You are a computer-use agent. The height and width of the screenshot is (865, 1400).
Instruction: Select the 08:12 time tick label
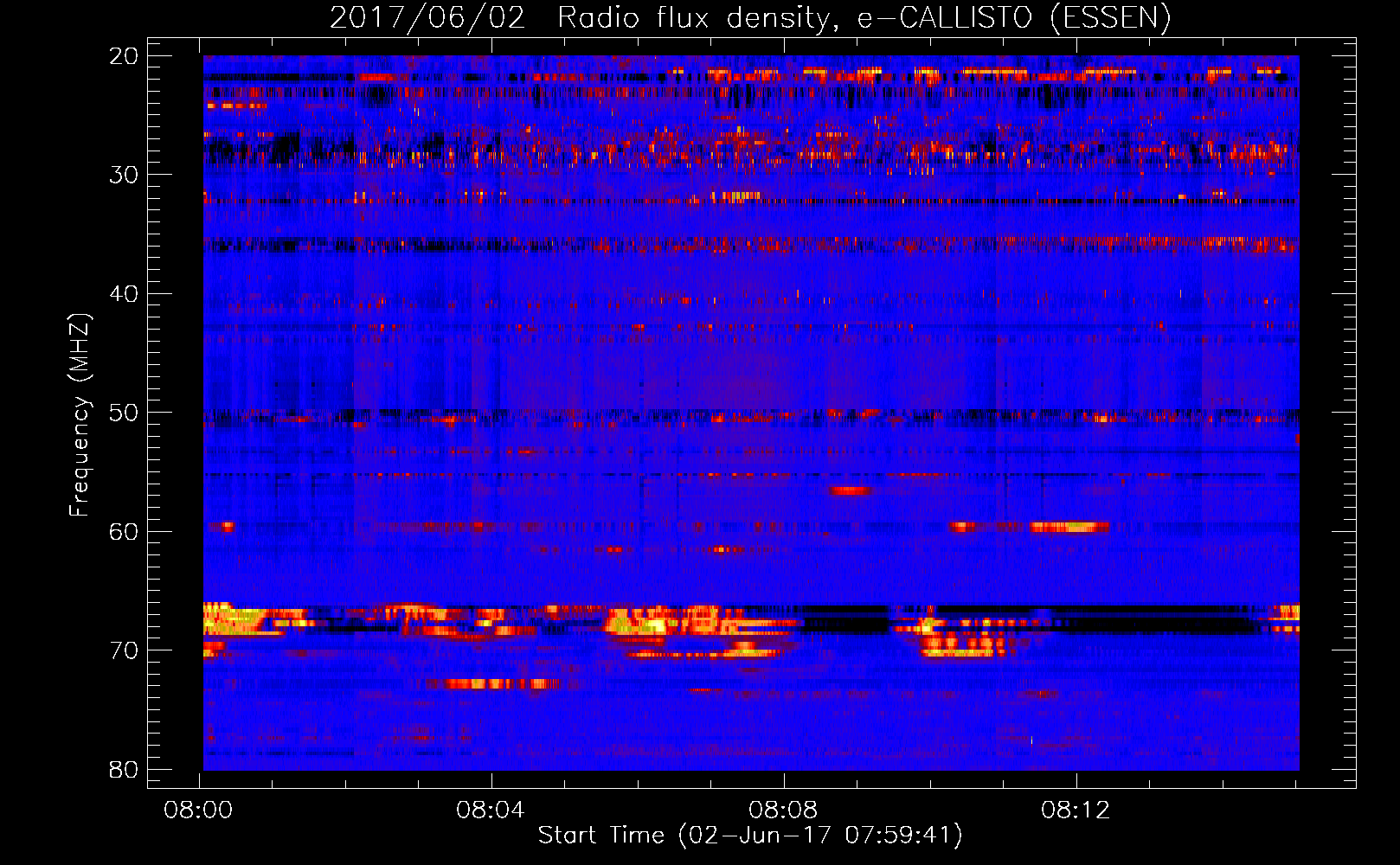(x=1076, y=811)
